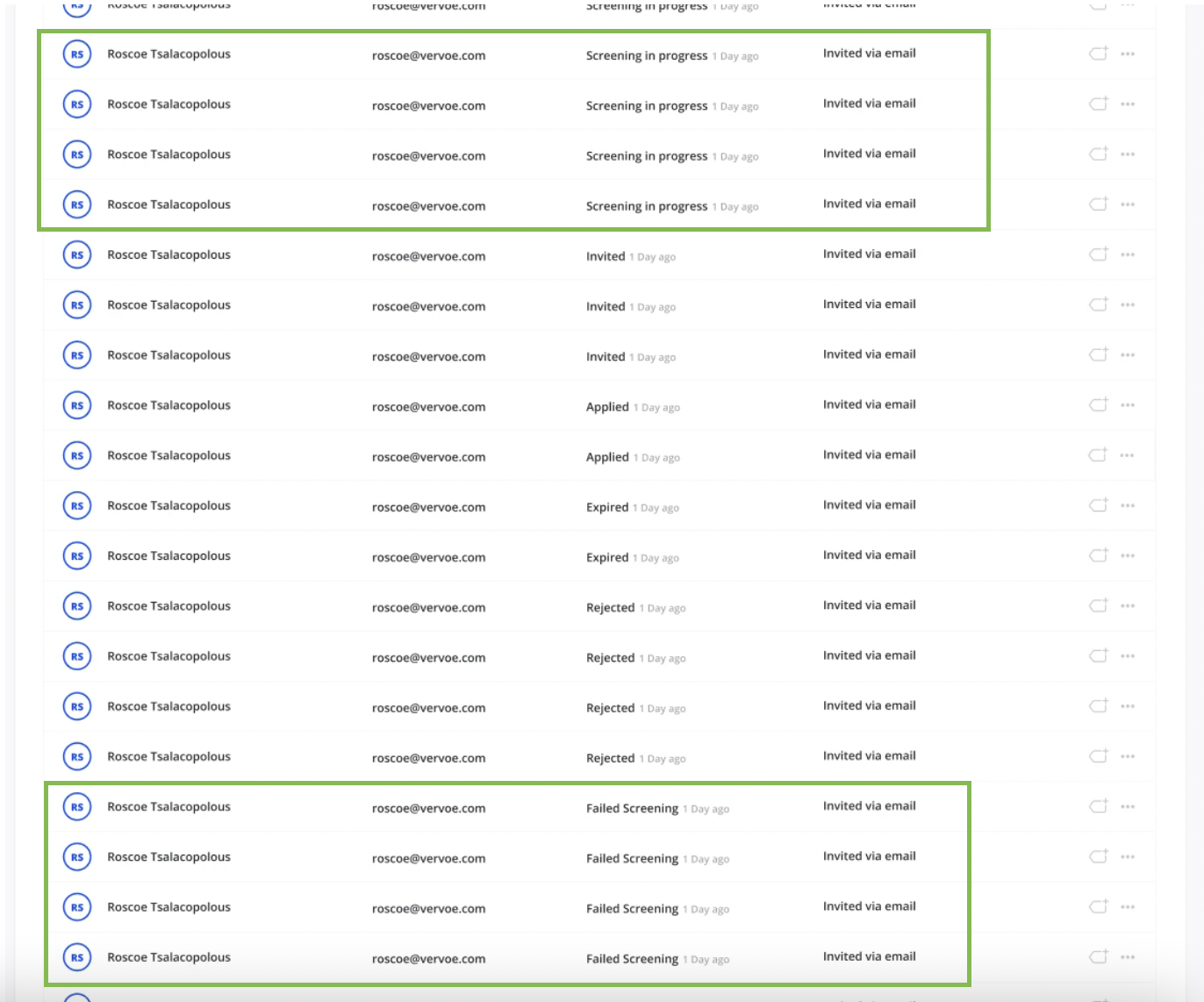Click roscoe@vervoe.com in the second Applied row
The height and width of the screenshot is (1002, 1204).
[x=428, y=457]
